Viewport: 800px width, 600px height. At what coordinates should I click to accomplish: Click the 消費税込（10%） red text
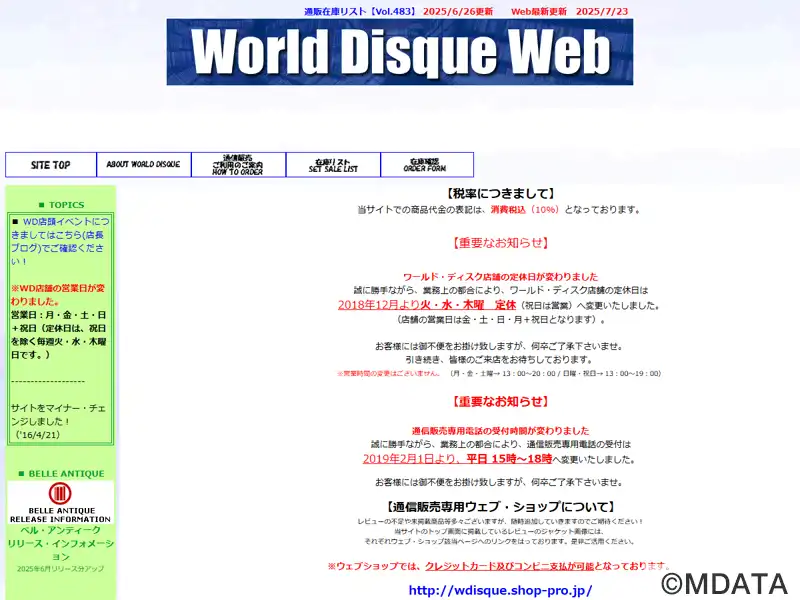coord(524,209)
